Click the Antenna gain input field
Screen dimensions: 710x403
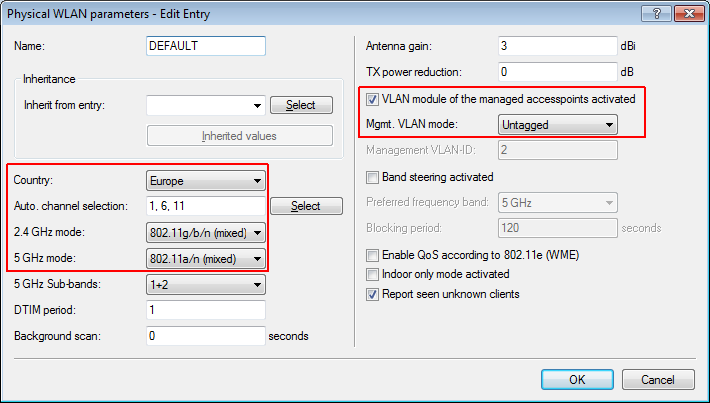tap(557, 46)
